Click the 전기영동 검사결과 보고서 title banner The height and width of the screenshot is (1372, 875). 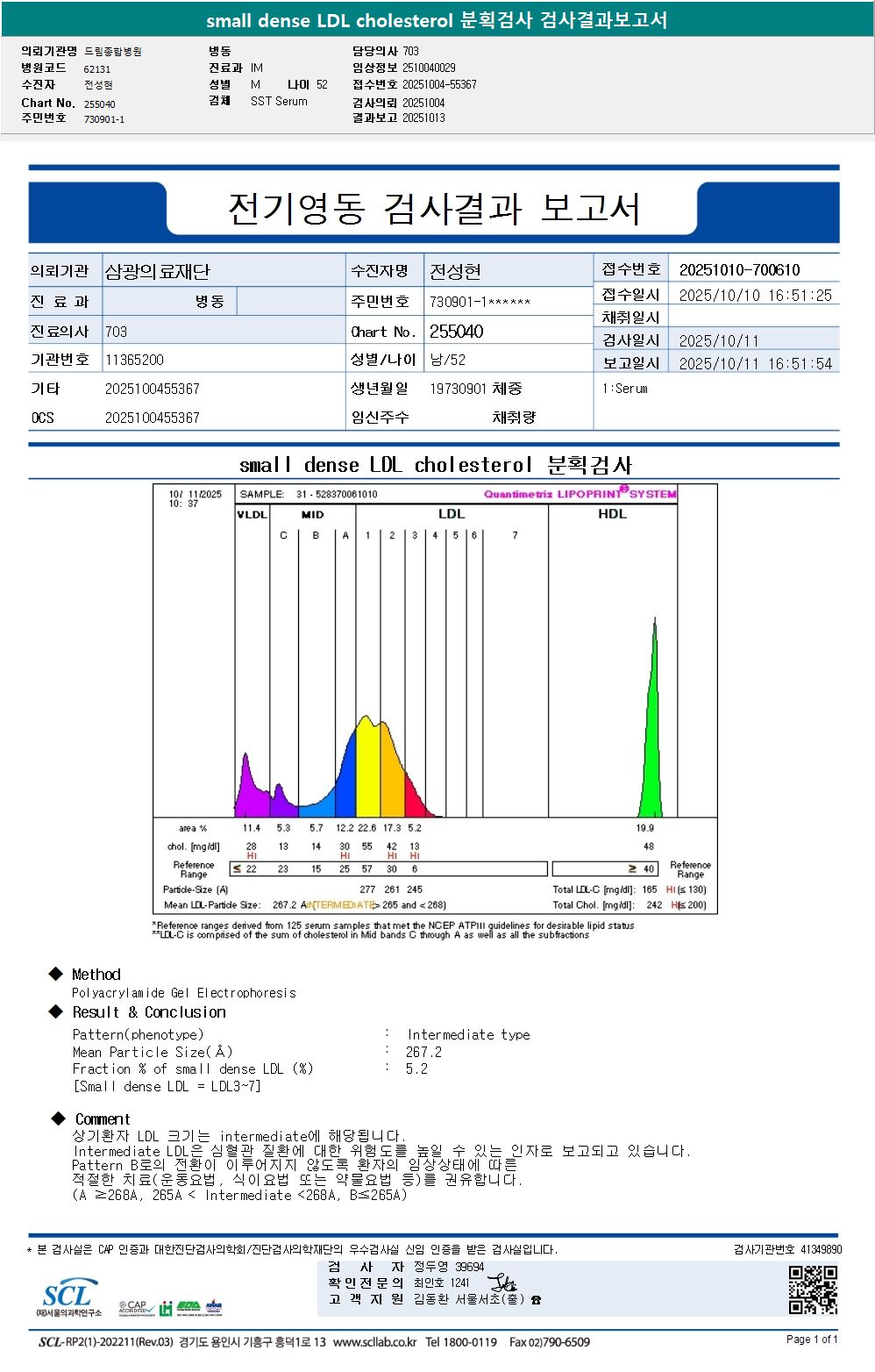pyautogui.click(x=433, y=208)
